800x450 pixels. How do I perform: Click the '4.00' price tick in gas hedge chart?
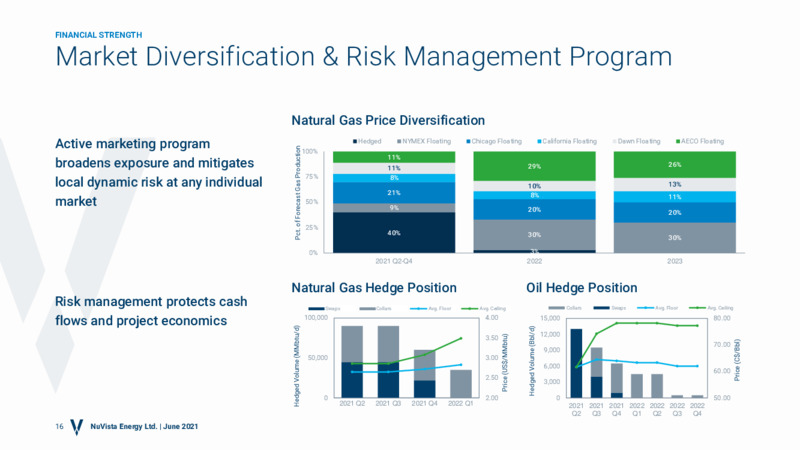491,318
